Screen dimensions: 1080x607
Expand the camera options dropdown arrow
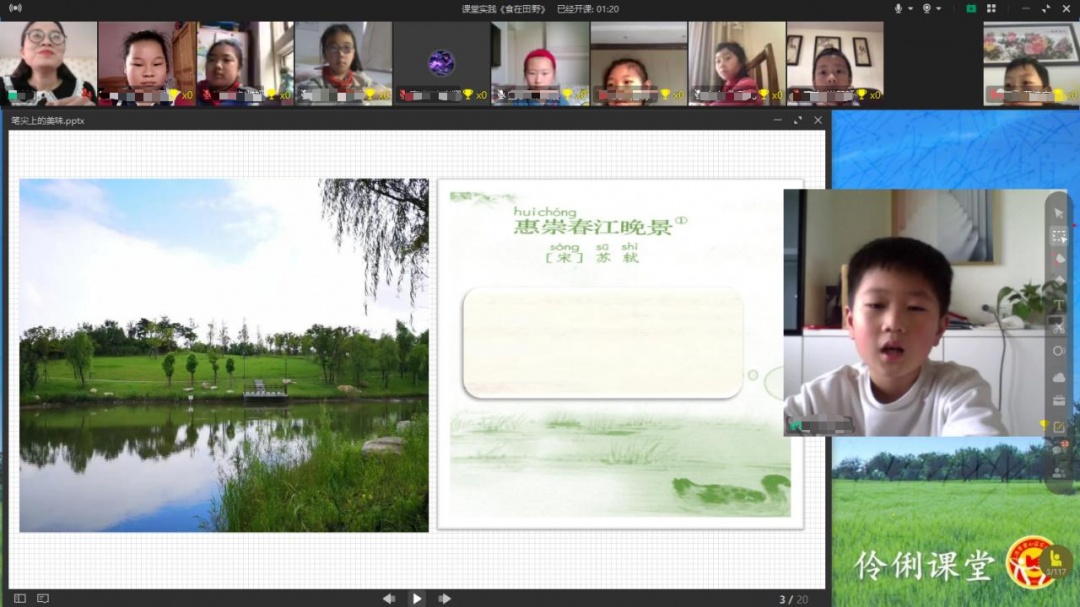click(939, 9)
